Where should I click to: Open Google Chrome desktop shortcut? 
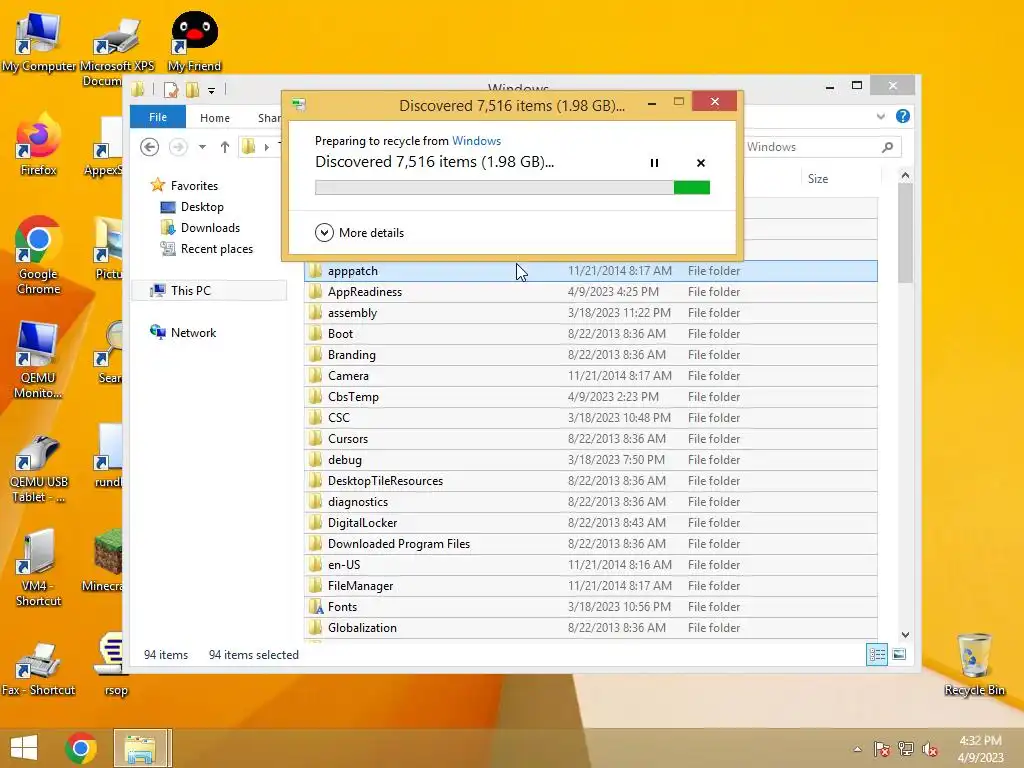click(39, 255)
